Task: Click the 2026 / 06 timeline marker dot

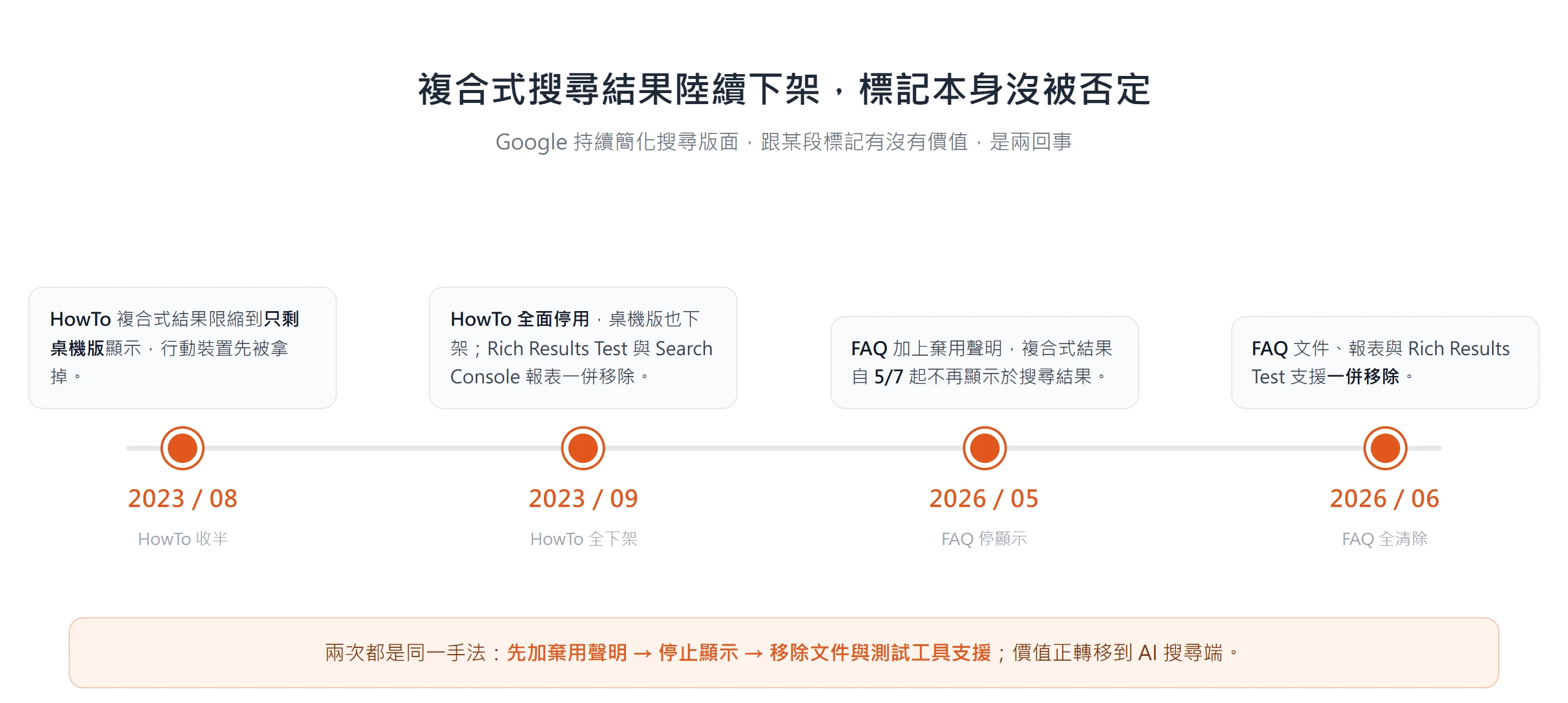Action: 1385,448
